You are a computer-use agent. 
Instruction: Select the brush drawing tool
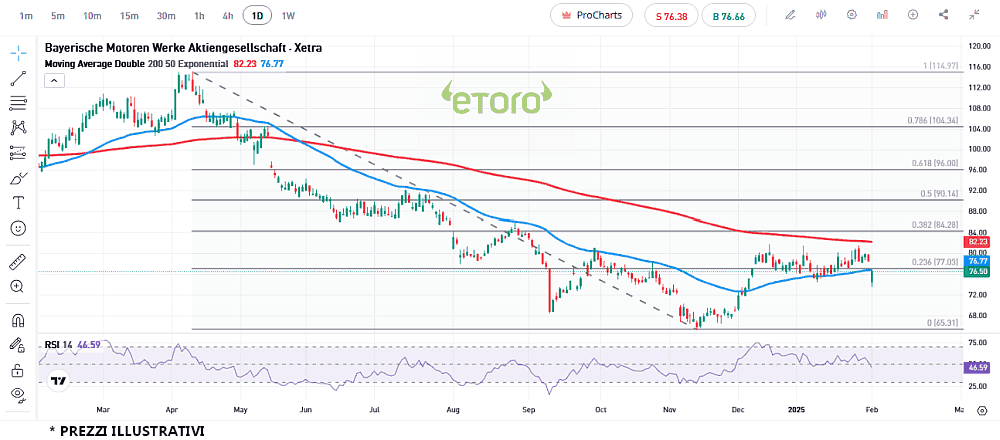tap(18, 179)
